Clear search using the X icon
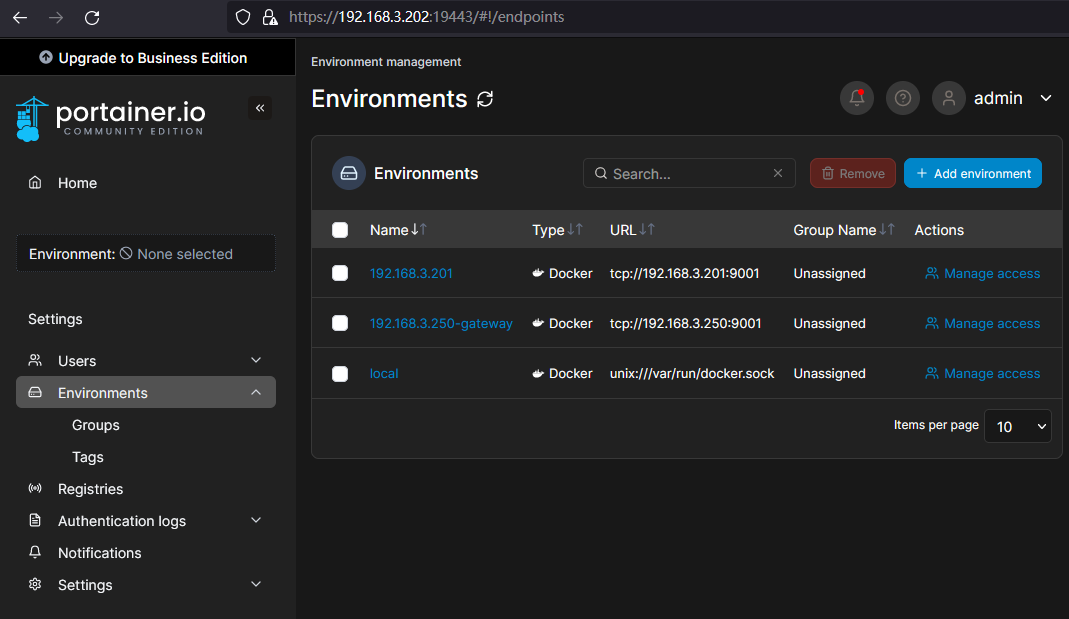This screenshot has height=619, width=1069. [778, 173]
